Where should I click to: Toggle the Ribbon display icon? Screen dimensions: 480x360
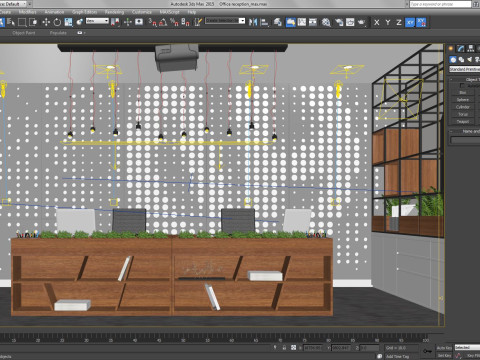(291, 22)
